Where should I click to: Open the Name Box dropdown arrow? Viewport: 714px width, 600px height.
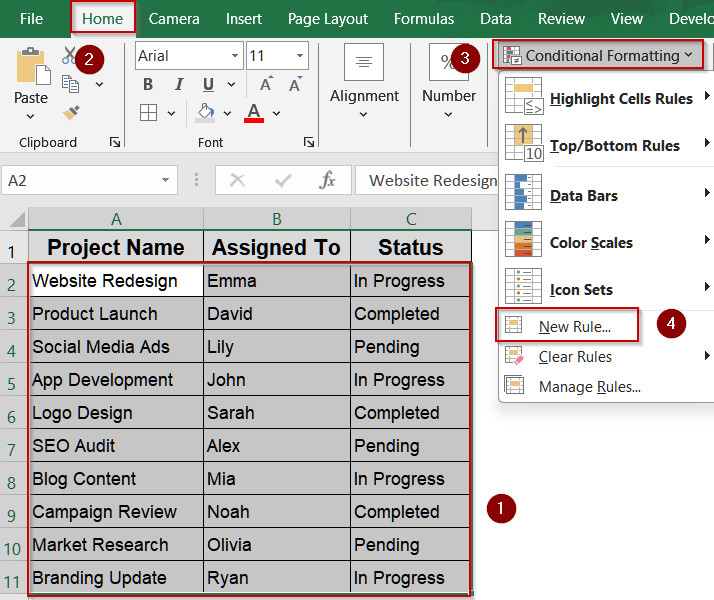(165, 180)
